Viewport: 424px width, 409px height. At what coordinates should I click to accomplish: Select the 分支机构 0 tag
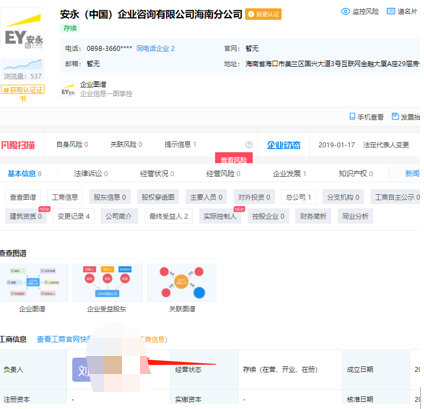(343, 197)
